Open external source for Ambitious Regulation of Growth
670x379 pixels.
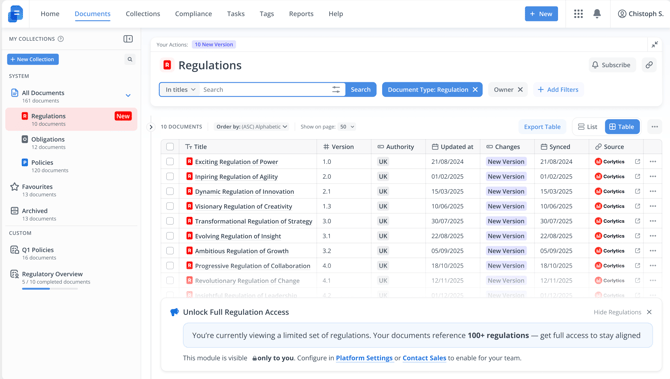click(x=638, y=251)
